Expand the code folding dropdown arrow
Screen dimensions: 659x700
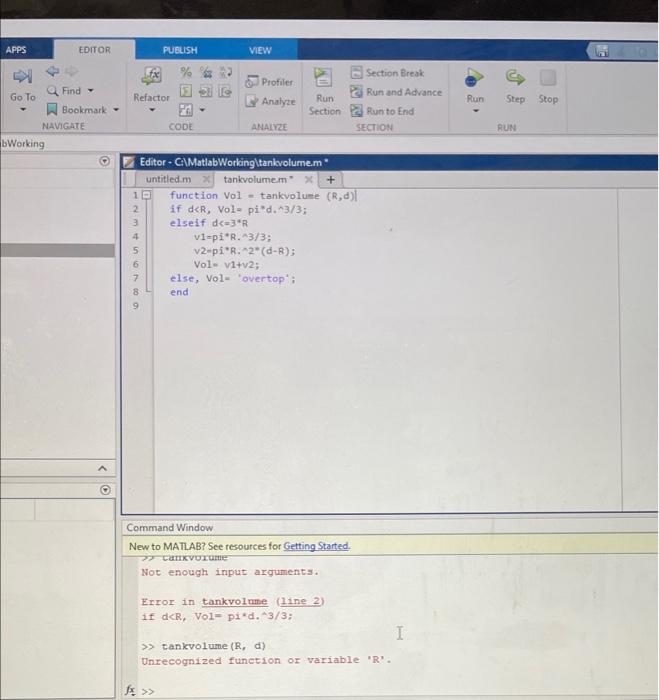coord(202,109)
